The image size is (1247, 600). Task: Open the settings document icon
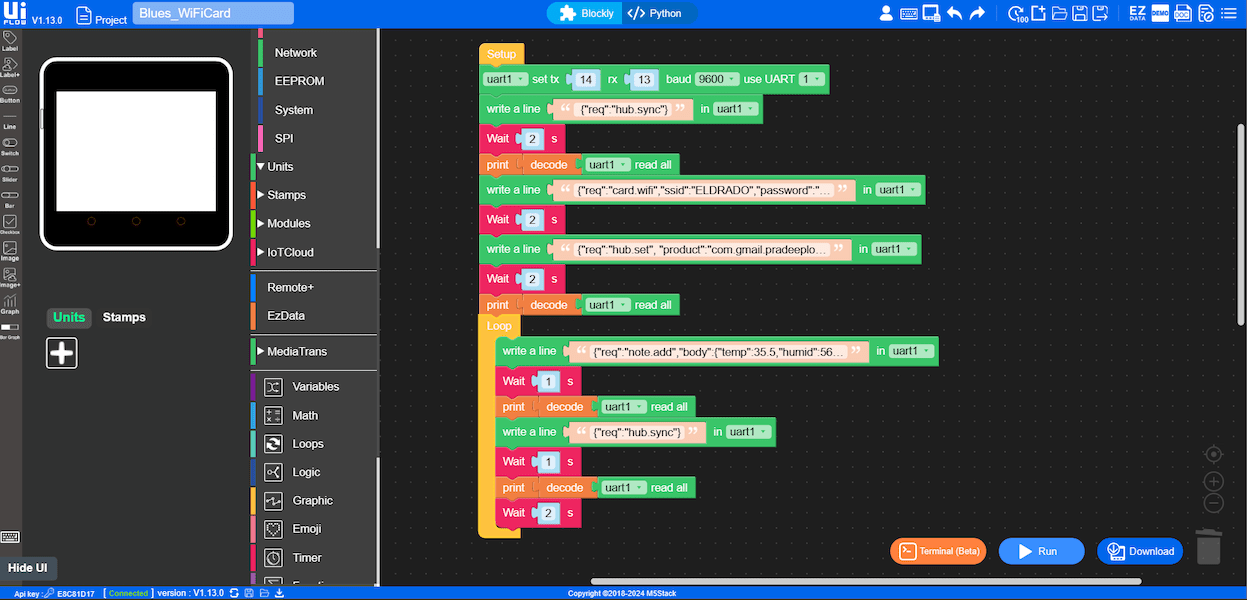[1205, 14]
